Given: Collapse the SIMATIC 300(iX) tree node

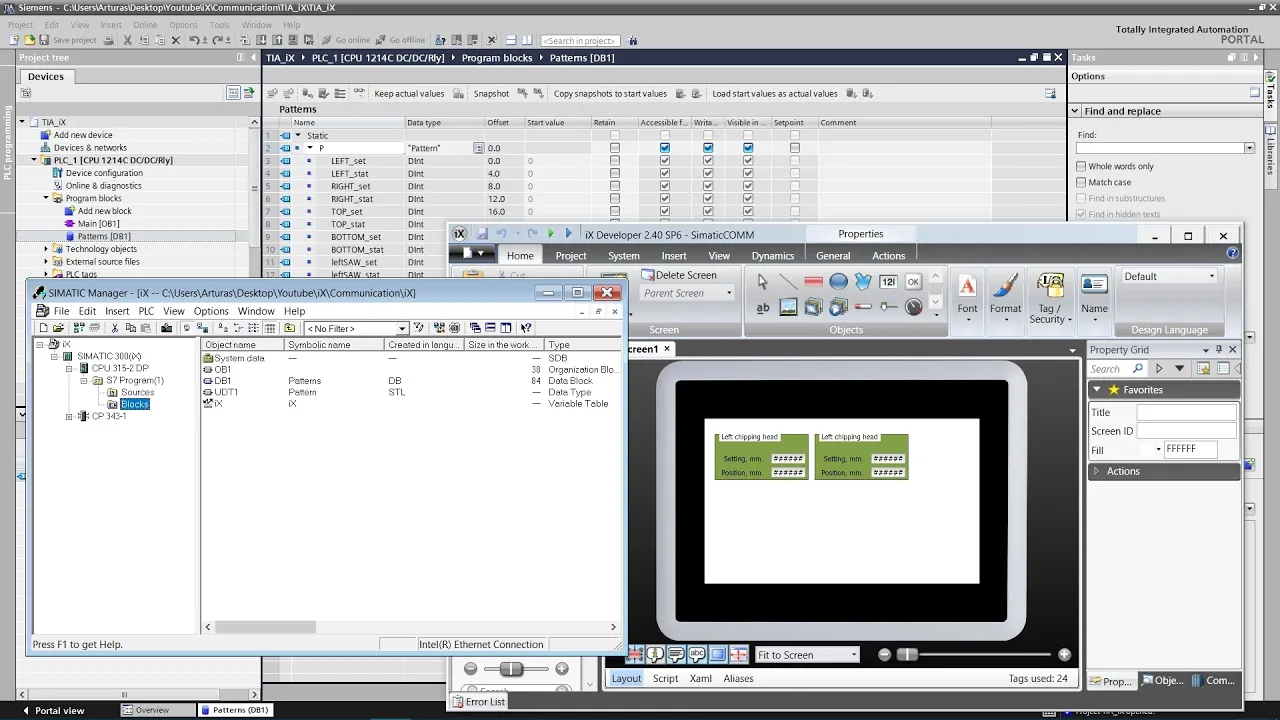Looking at the screenshot, I should click(55, 357).
